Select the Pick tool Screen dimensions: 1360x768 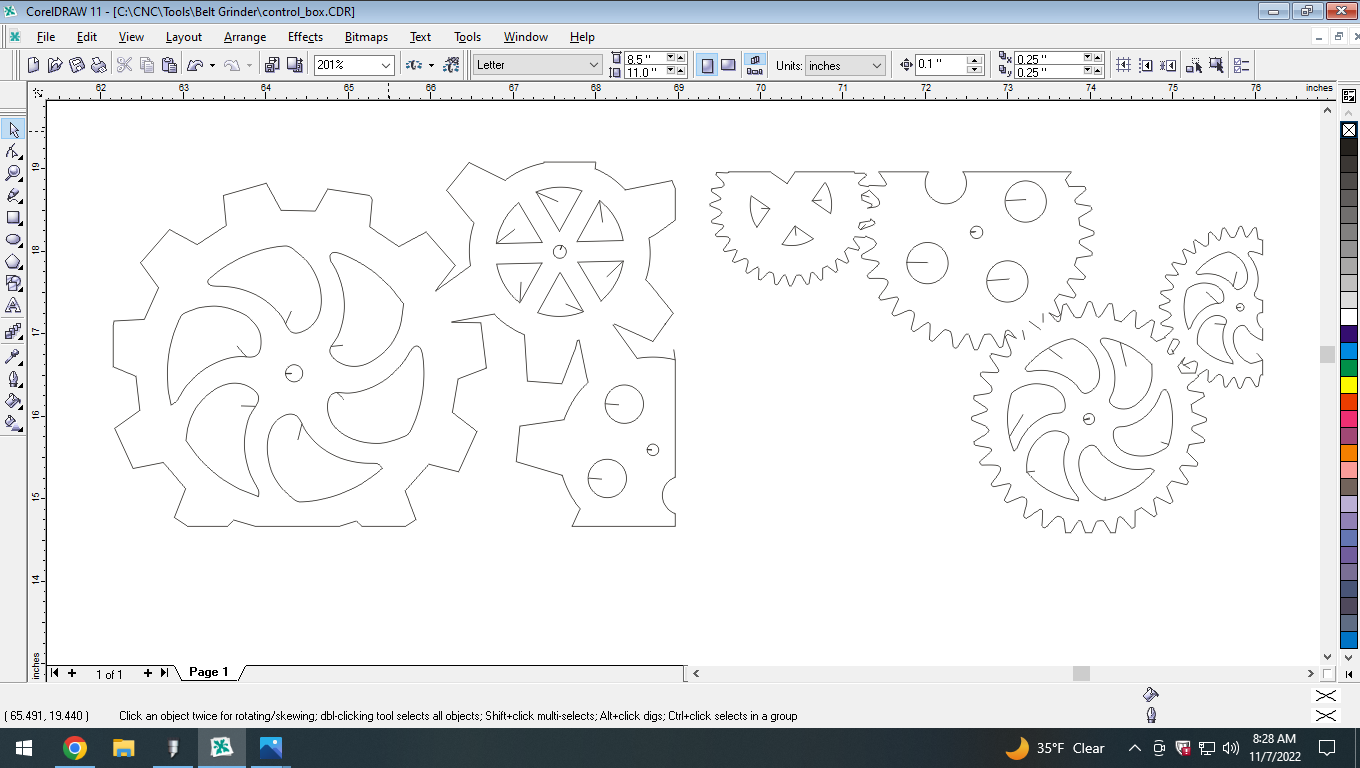click(13, 130)
